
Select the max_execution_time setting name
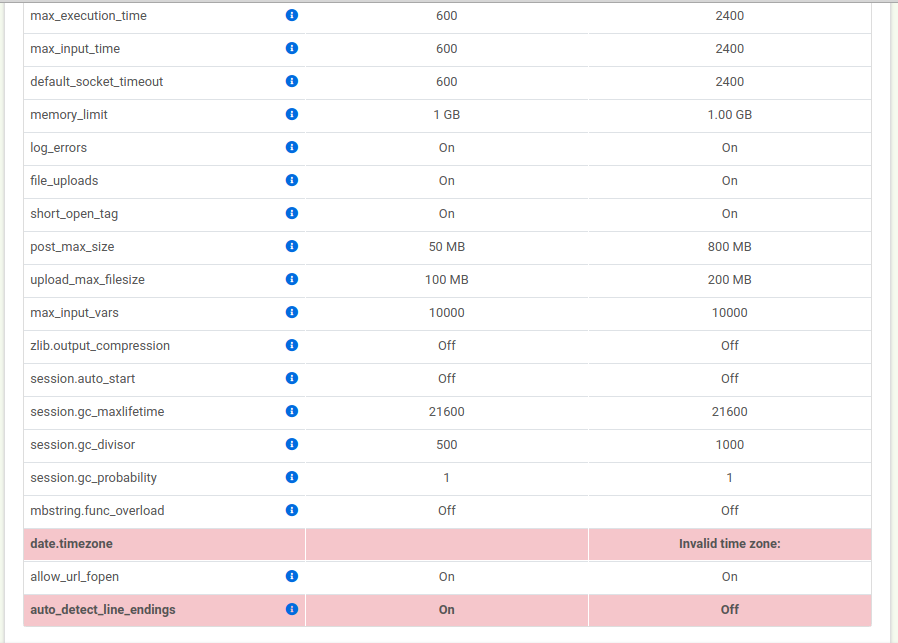pos(88,16)
